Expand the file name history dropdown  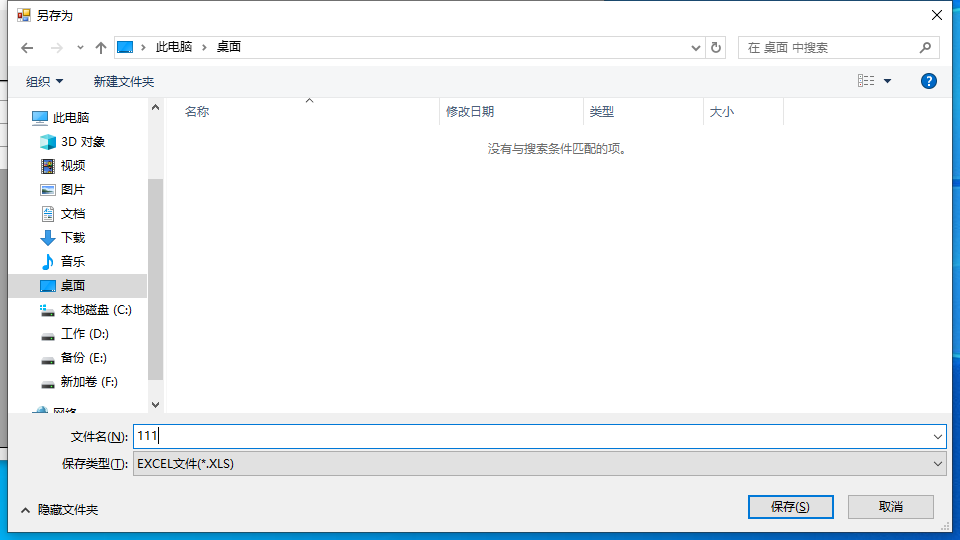pos(937,437)
